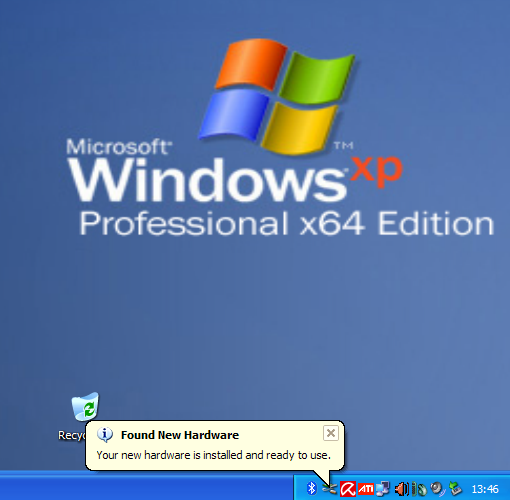Screen dimensions: 510x500
Task: Click the mouse and keyboard tray icon
Action: (x=419, y=489)
